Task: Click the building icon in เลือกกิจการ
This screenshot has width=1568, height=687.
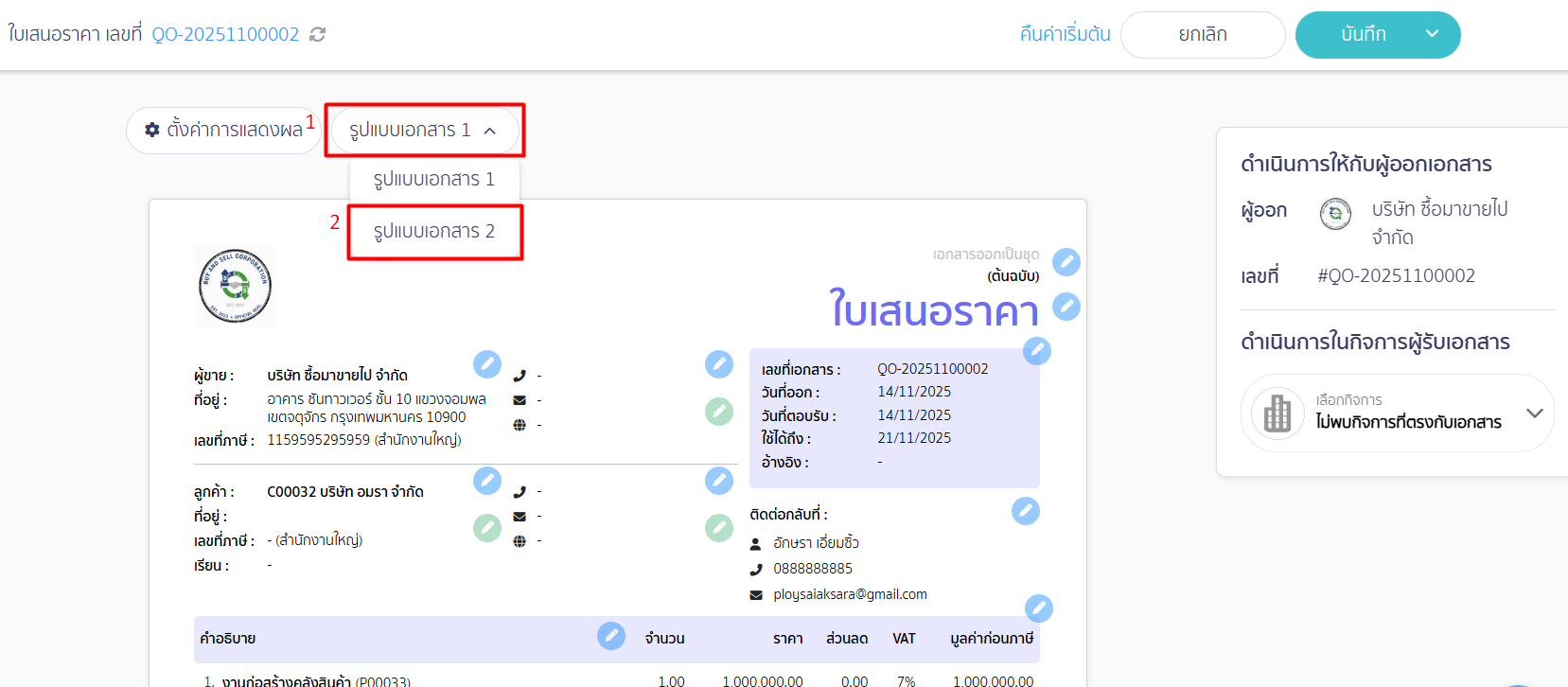Action: [x=1277, y=414]
